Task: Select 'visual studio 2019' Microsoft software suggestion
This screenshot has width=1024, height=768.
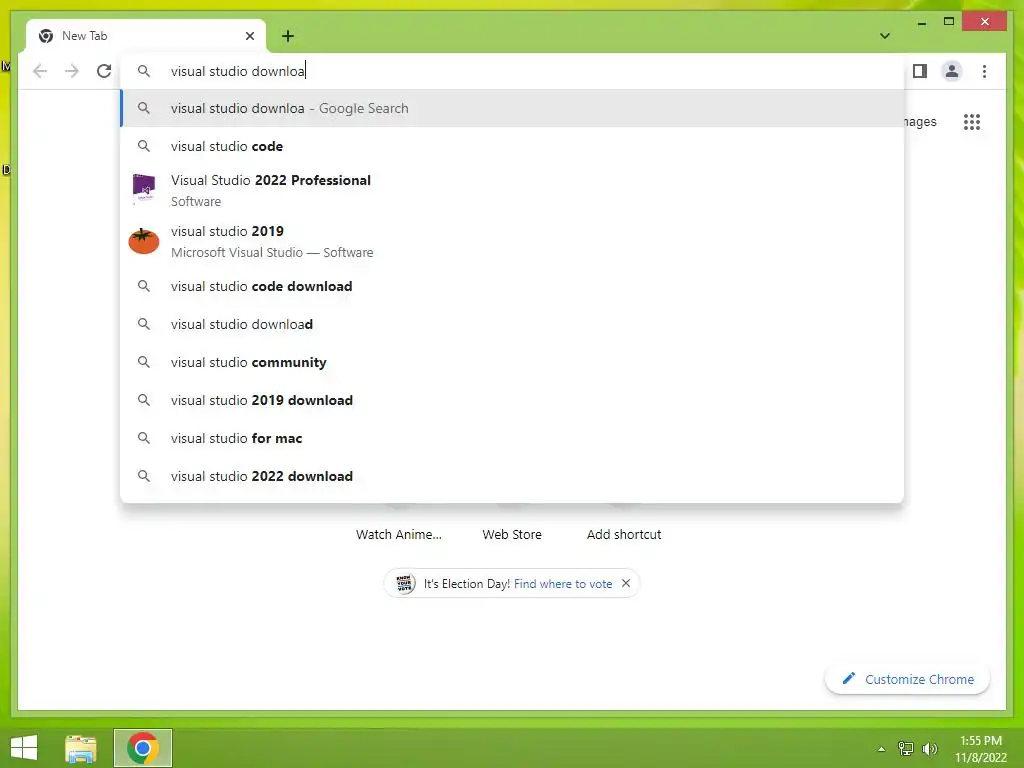Action: pos(513,241)
